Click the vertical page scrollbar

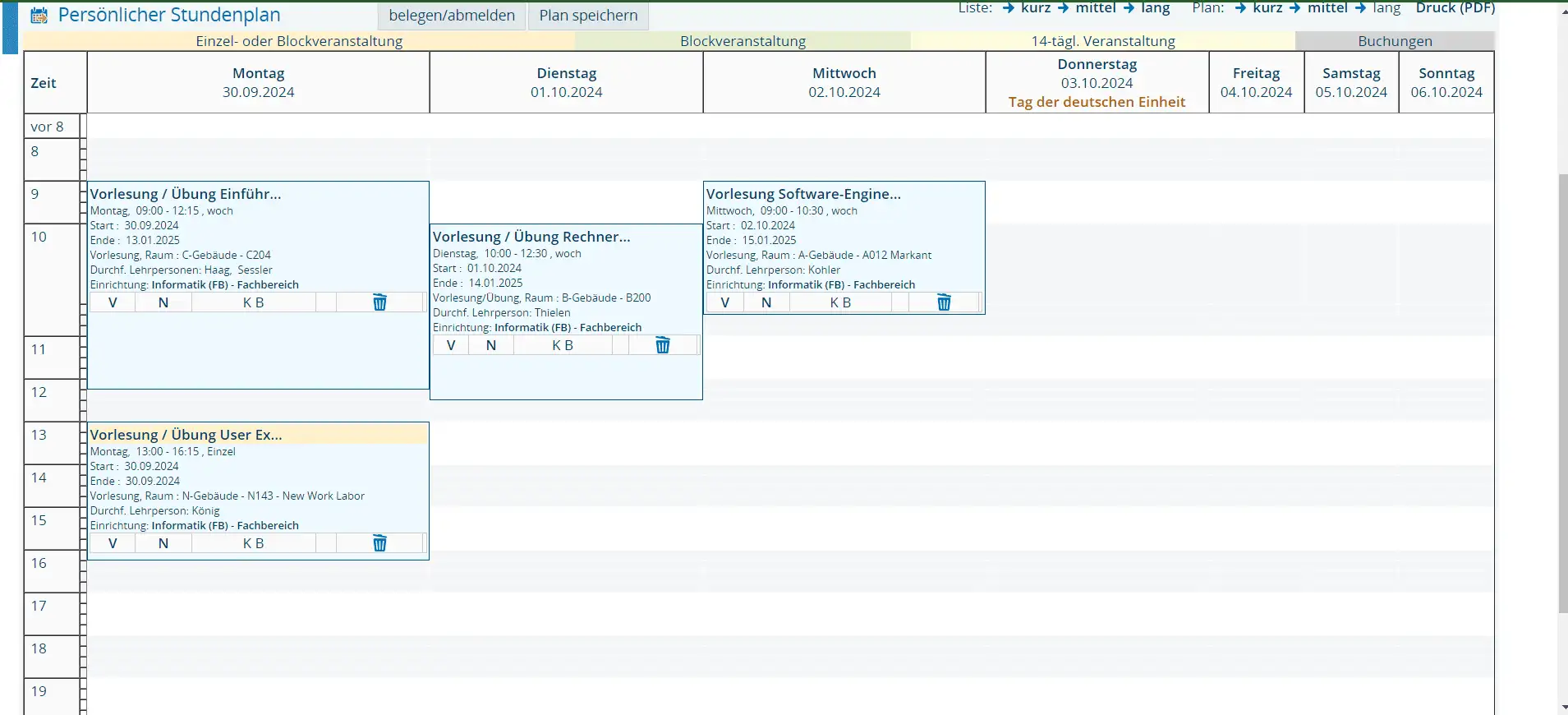[x=1562, y=394]
